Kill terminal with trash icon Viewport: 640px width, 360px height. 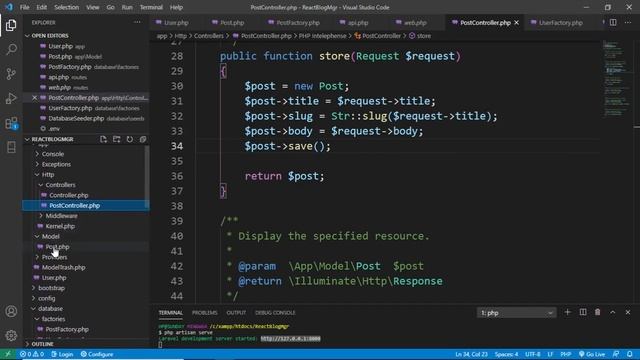[598, 312]
